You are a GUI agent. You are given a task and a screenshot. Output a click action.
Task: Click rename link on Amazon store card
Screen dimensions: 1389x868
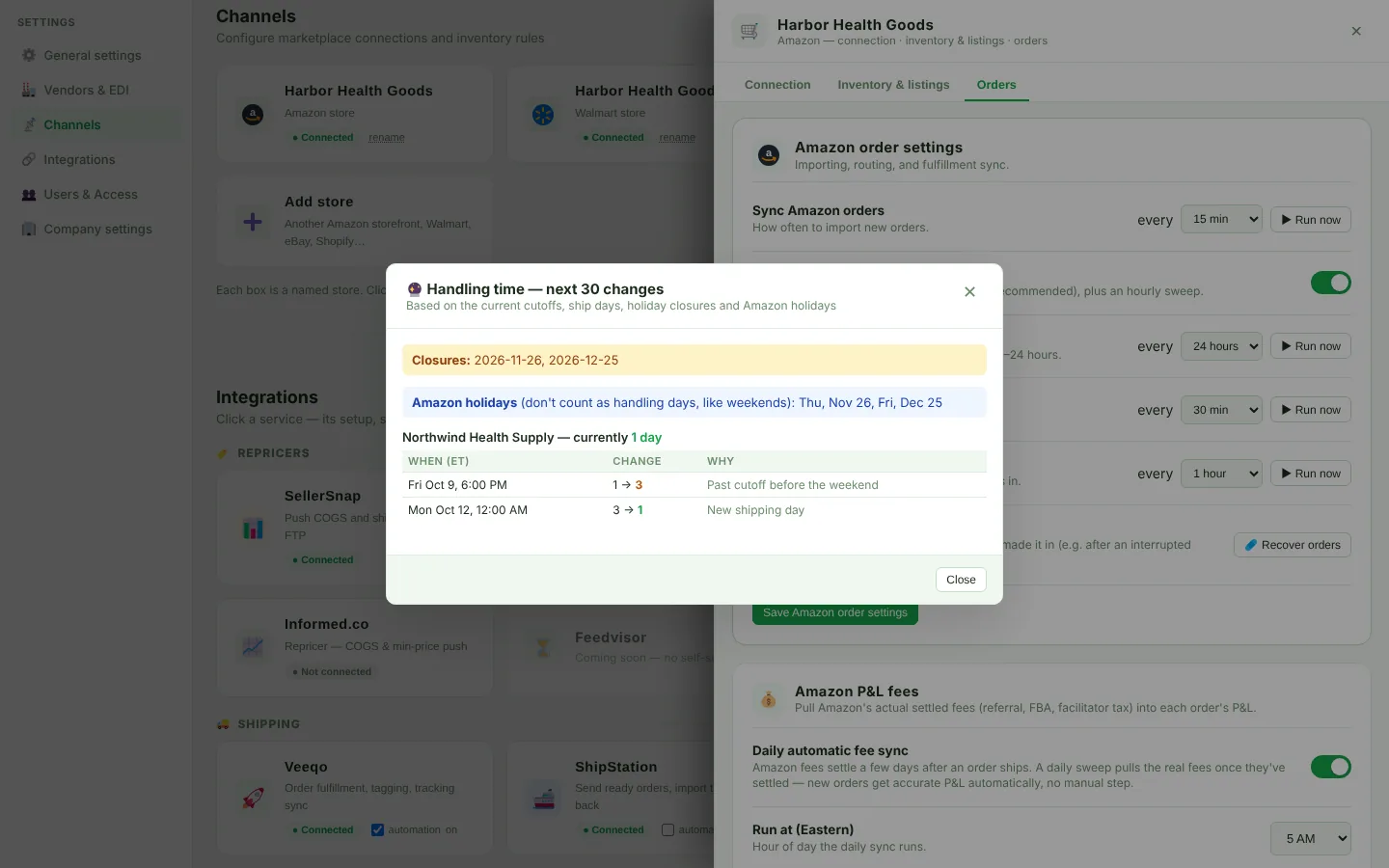[387, 138]
